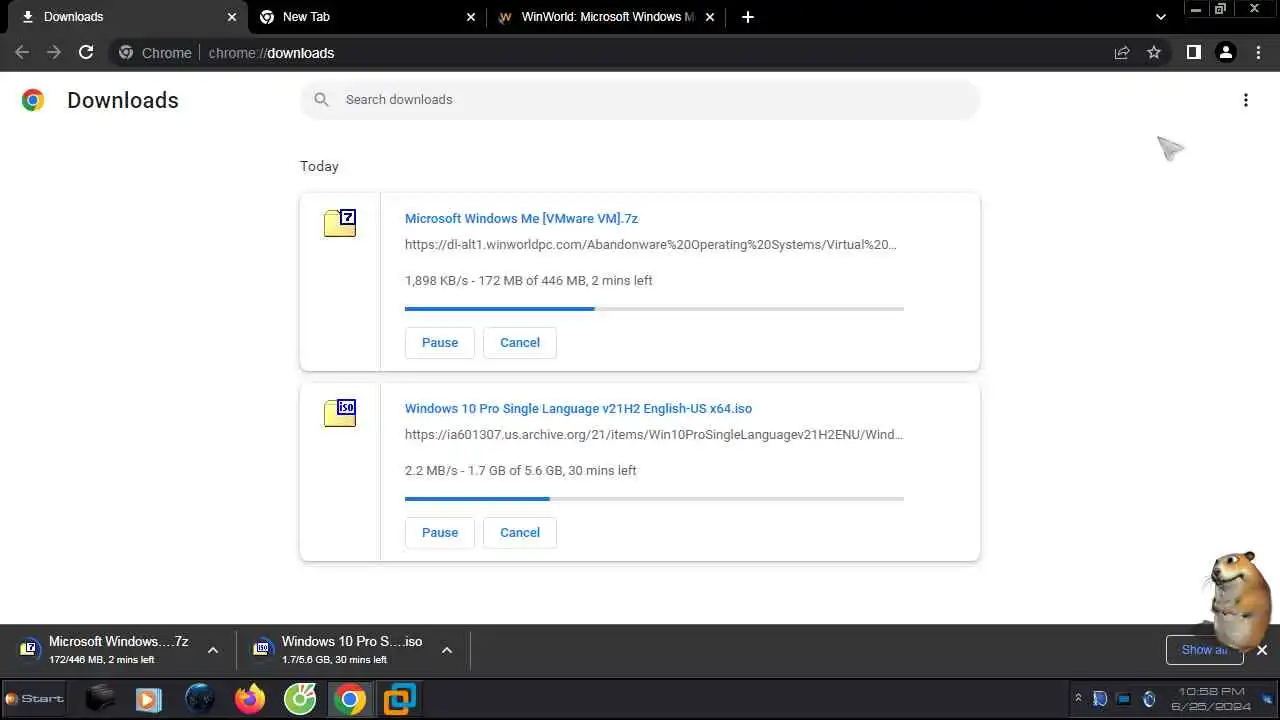Focus the Search downloads field

640,99
